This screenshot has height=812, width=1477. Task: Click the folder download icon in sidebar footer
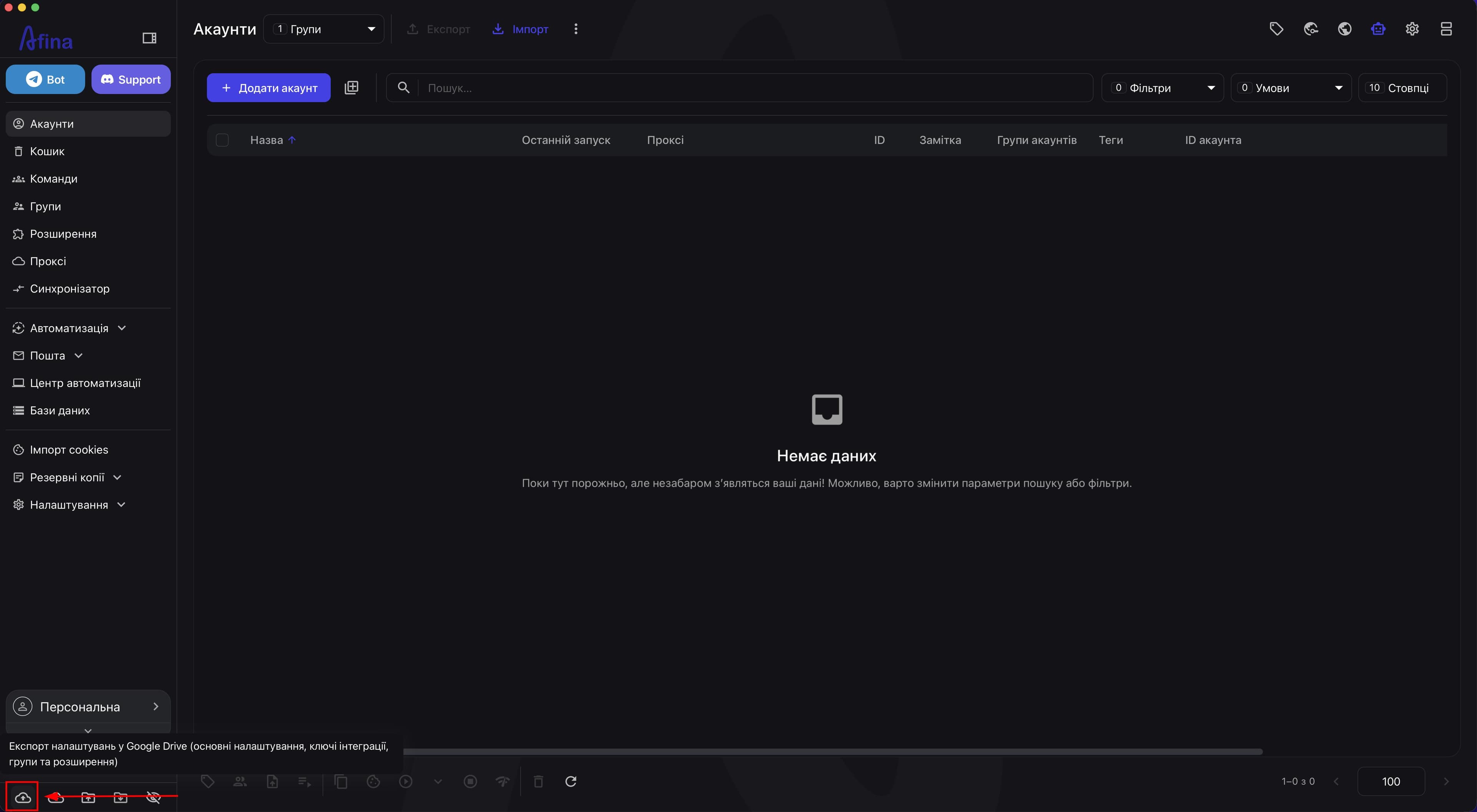tap(120, 797)
